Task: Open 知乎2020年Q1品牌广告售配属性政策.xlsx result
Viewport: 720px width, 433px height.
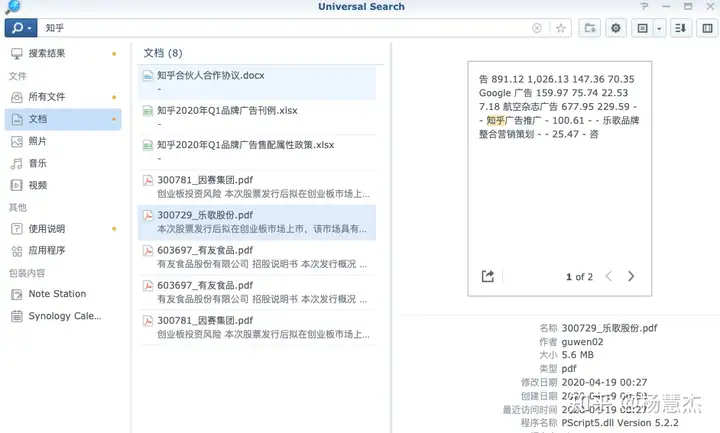Action: point(257,152)
